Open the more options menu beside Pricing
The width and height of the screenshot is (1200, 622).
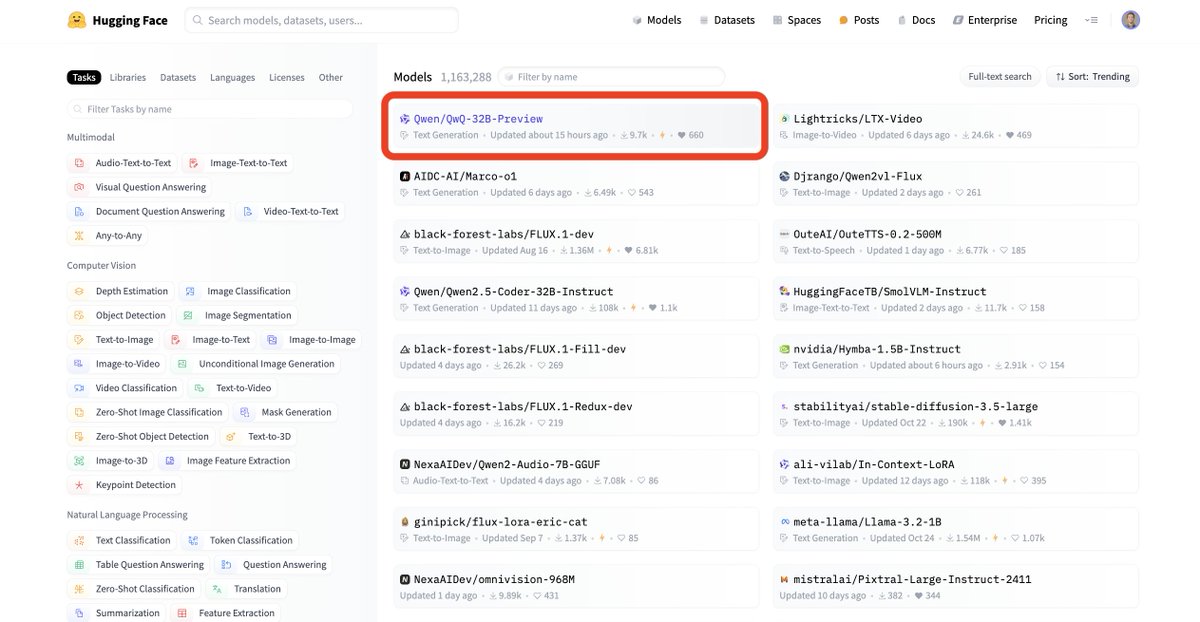(x=1091, y=20)
